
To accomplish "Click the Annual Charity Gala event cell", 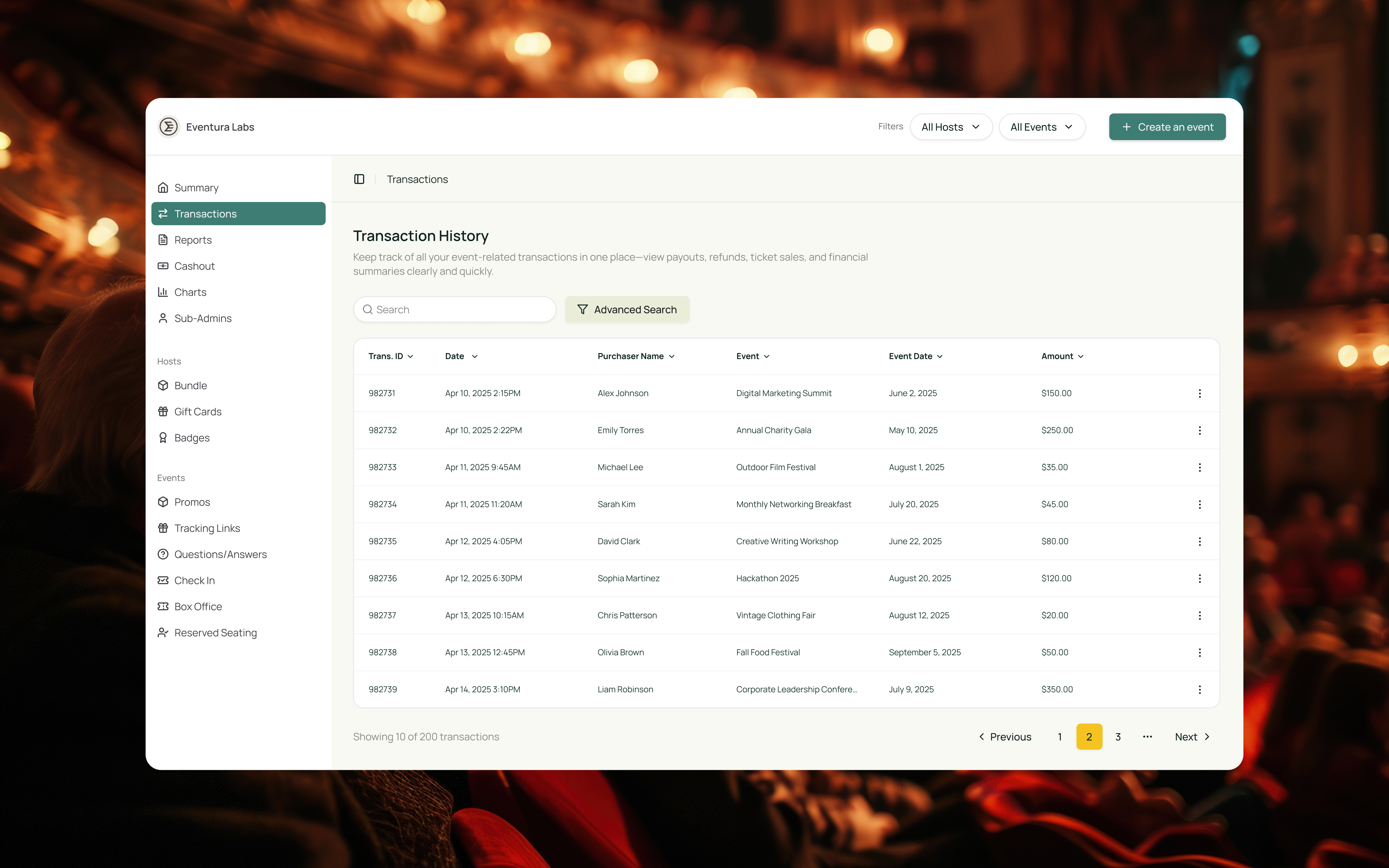I will 773,430.
